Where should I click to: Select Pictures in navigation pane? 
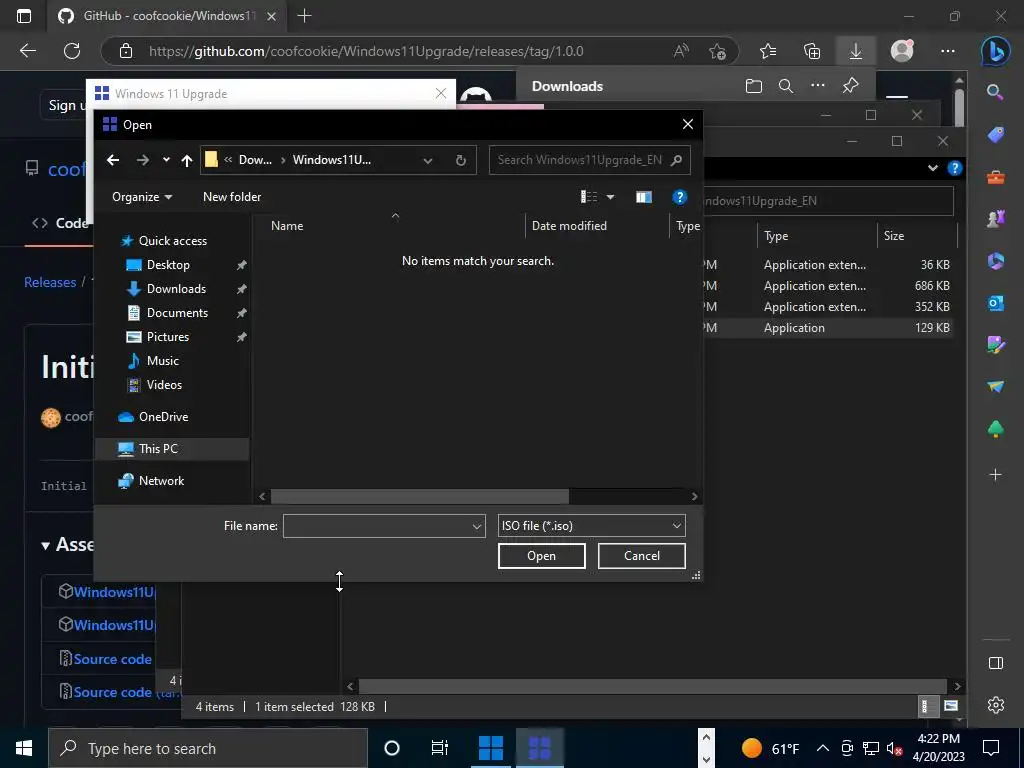167,337
